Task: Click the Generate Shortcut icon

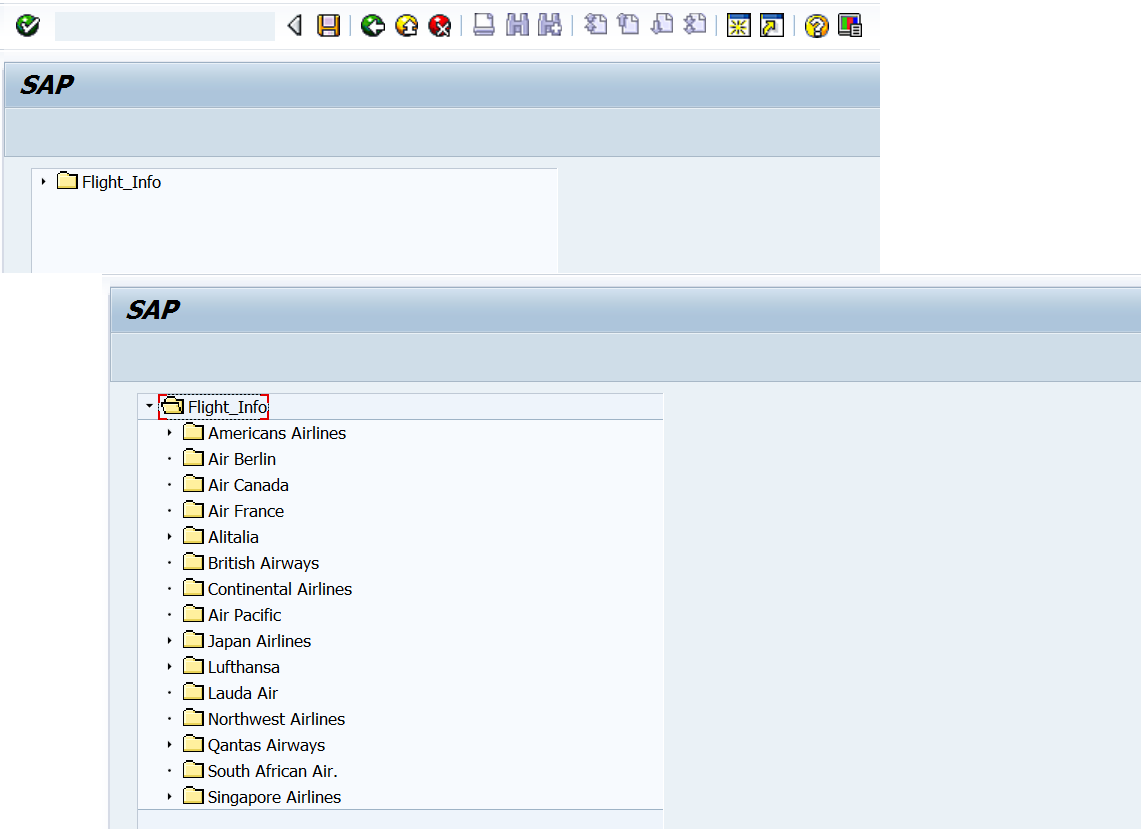Action: 769,25
